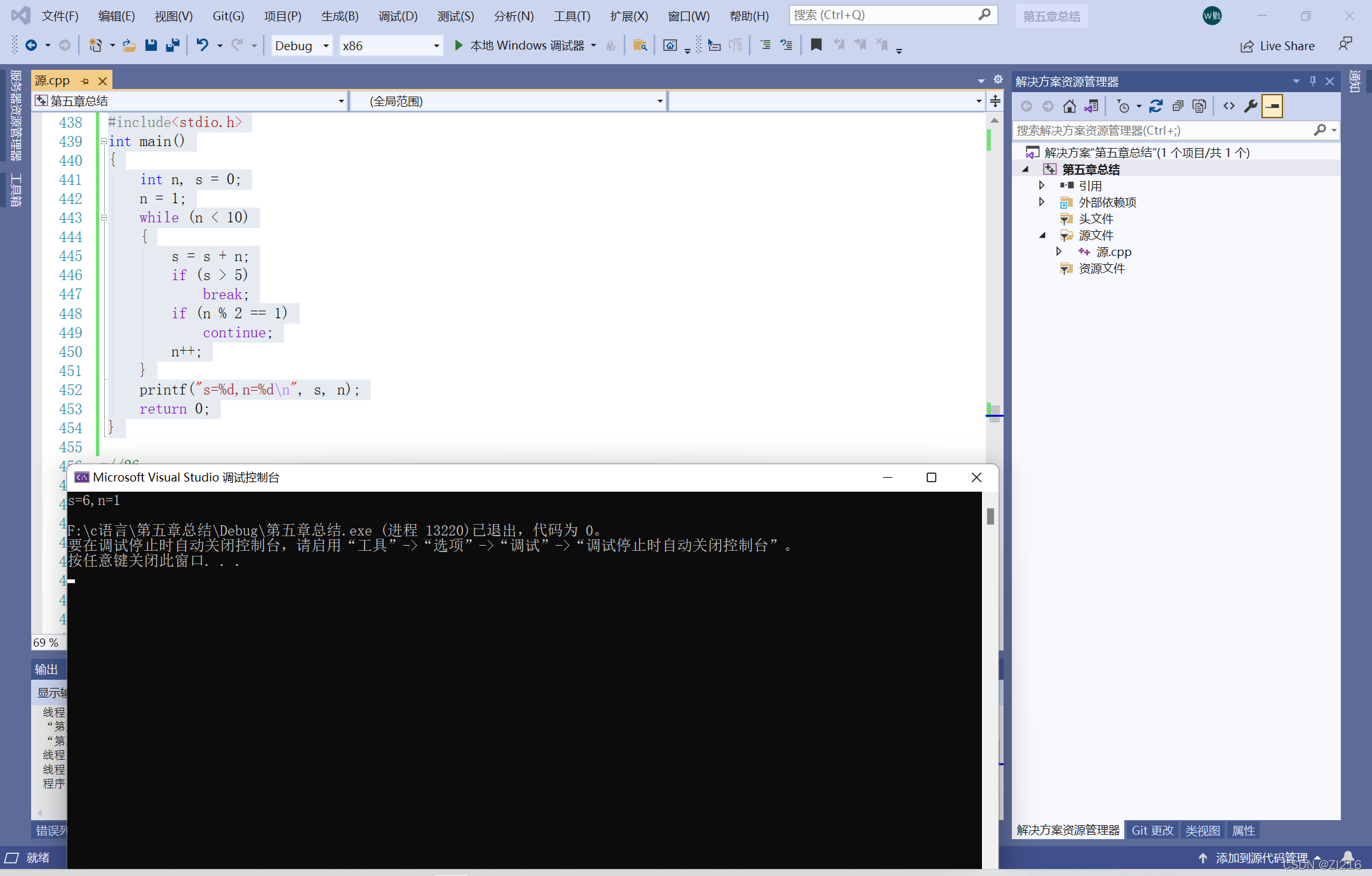
Task: Click the 本地Windows调试器 button
Action: point(520,47)
